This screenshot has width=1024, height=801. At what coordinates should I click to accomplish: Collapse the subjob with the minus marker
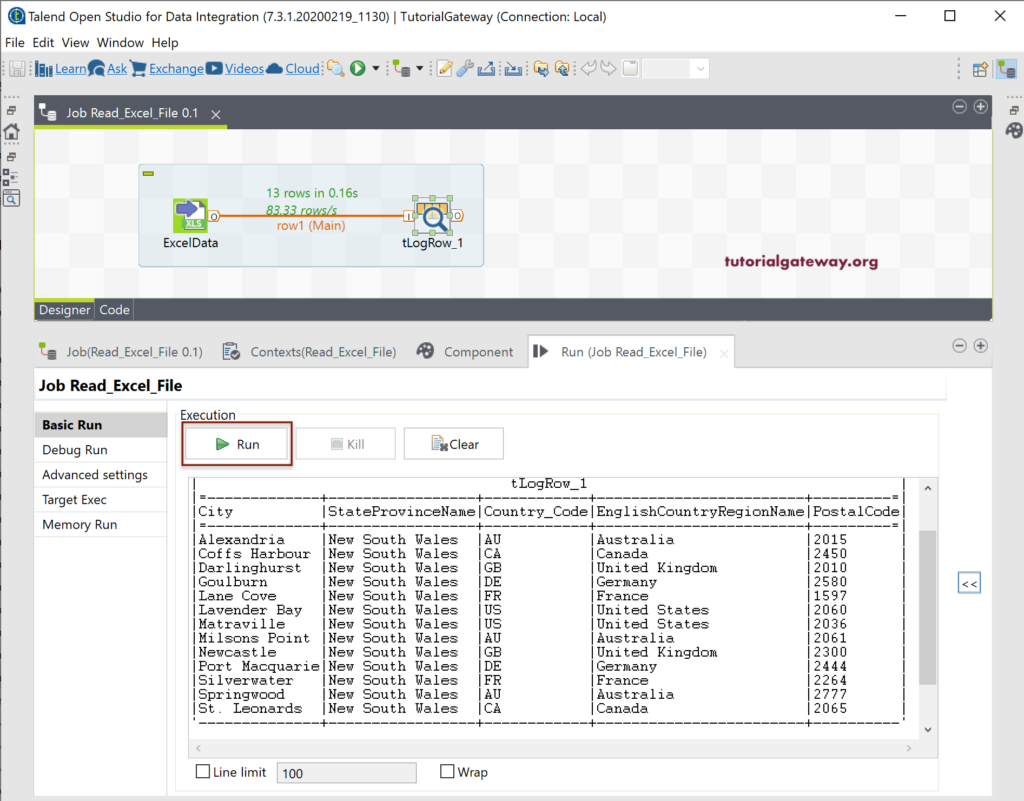tap(148, 174)
